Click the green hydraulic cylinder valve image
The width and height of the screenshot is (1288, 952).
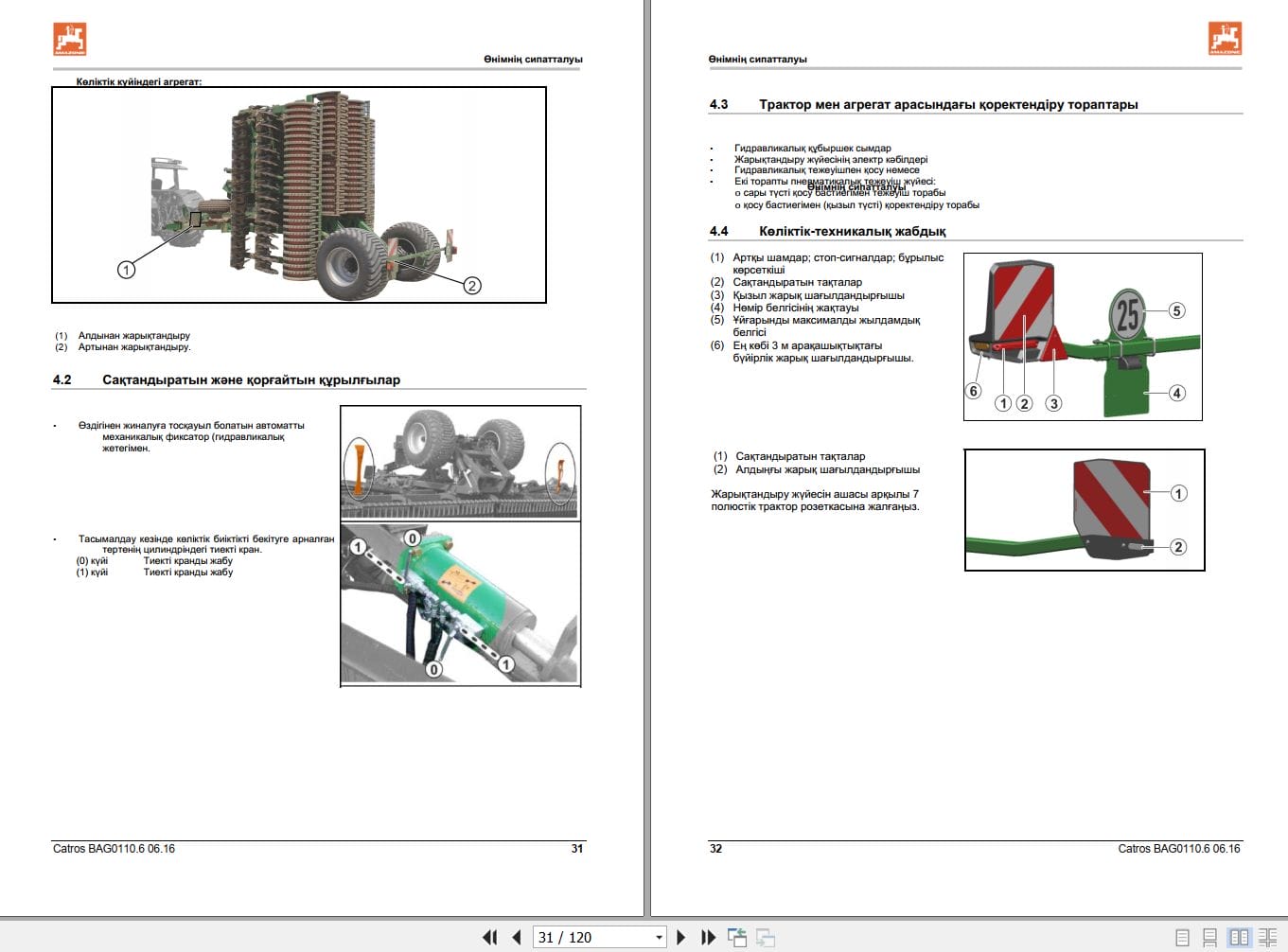[460, 604]
